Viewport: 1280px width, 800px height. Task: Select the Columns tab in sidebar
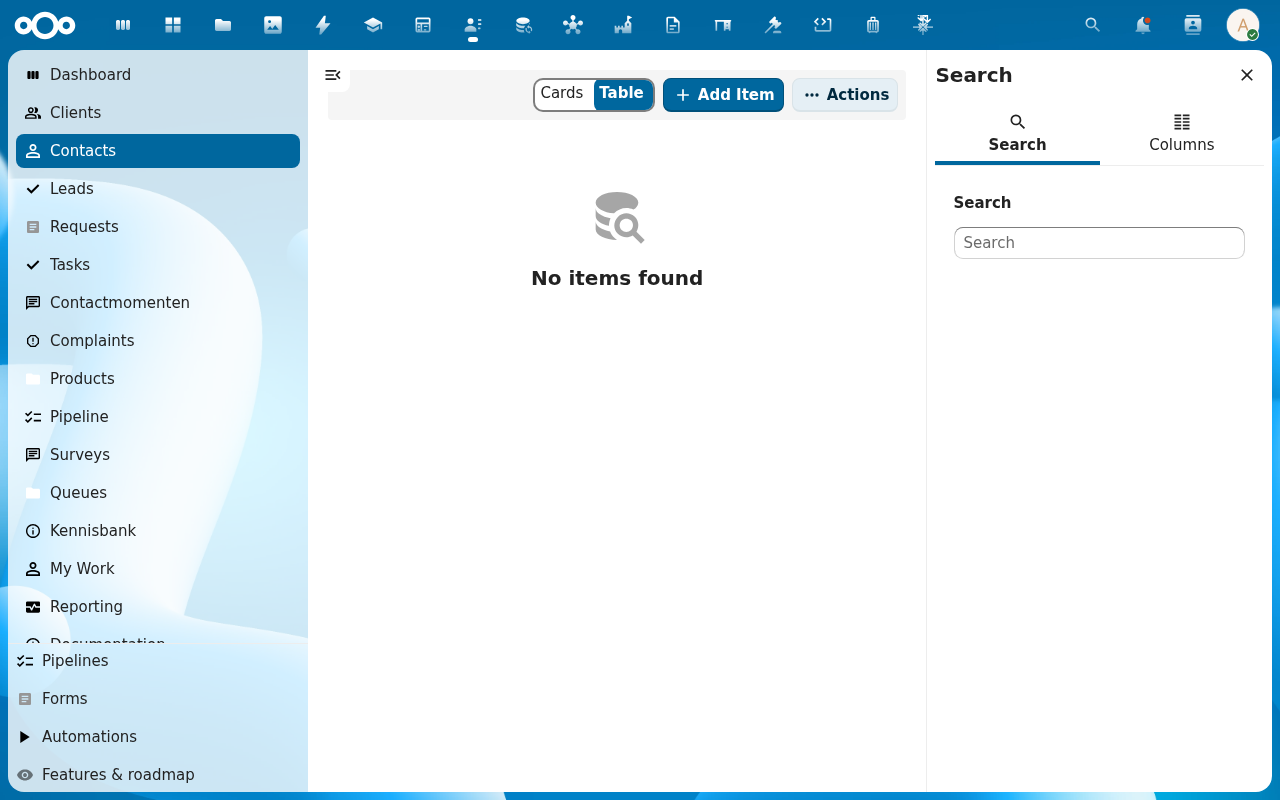tap(1182, 134)
